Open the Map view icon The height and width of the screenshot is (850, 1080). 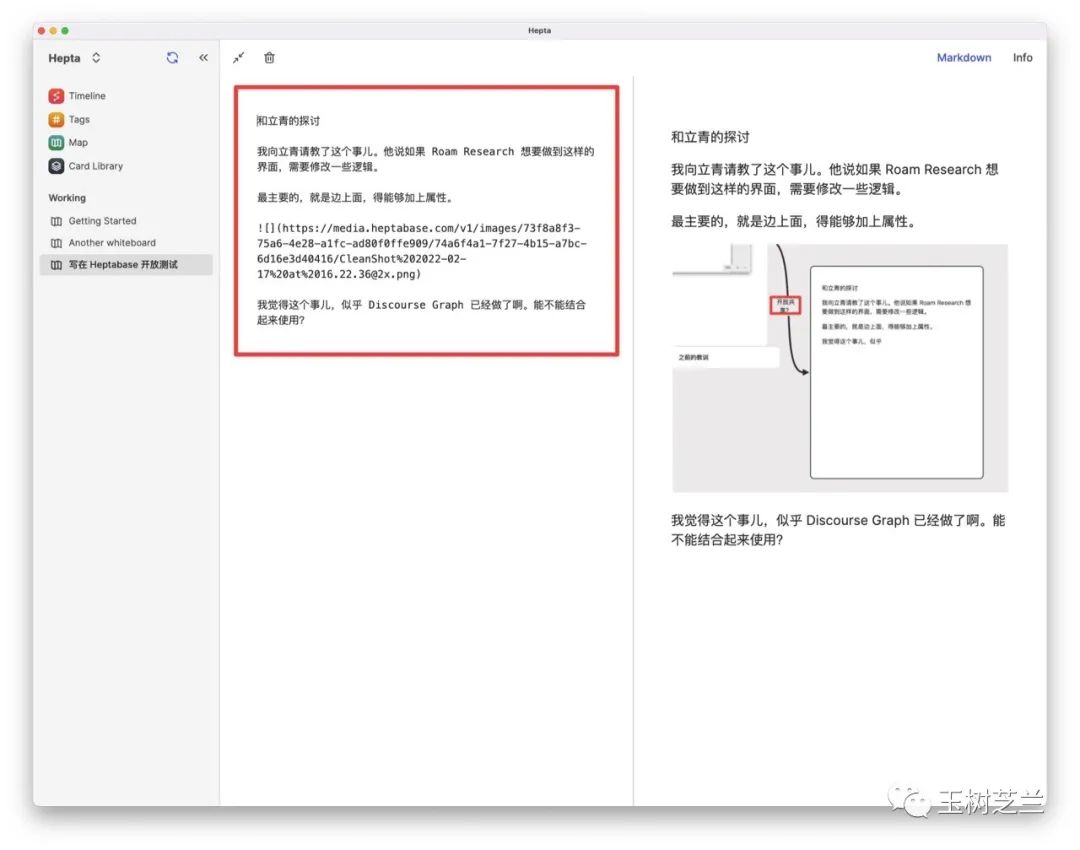click(x=56, y=143)
